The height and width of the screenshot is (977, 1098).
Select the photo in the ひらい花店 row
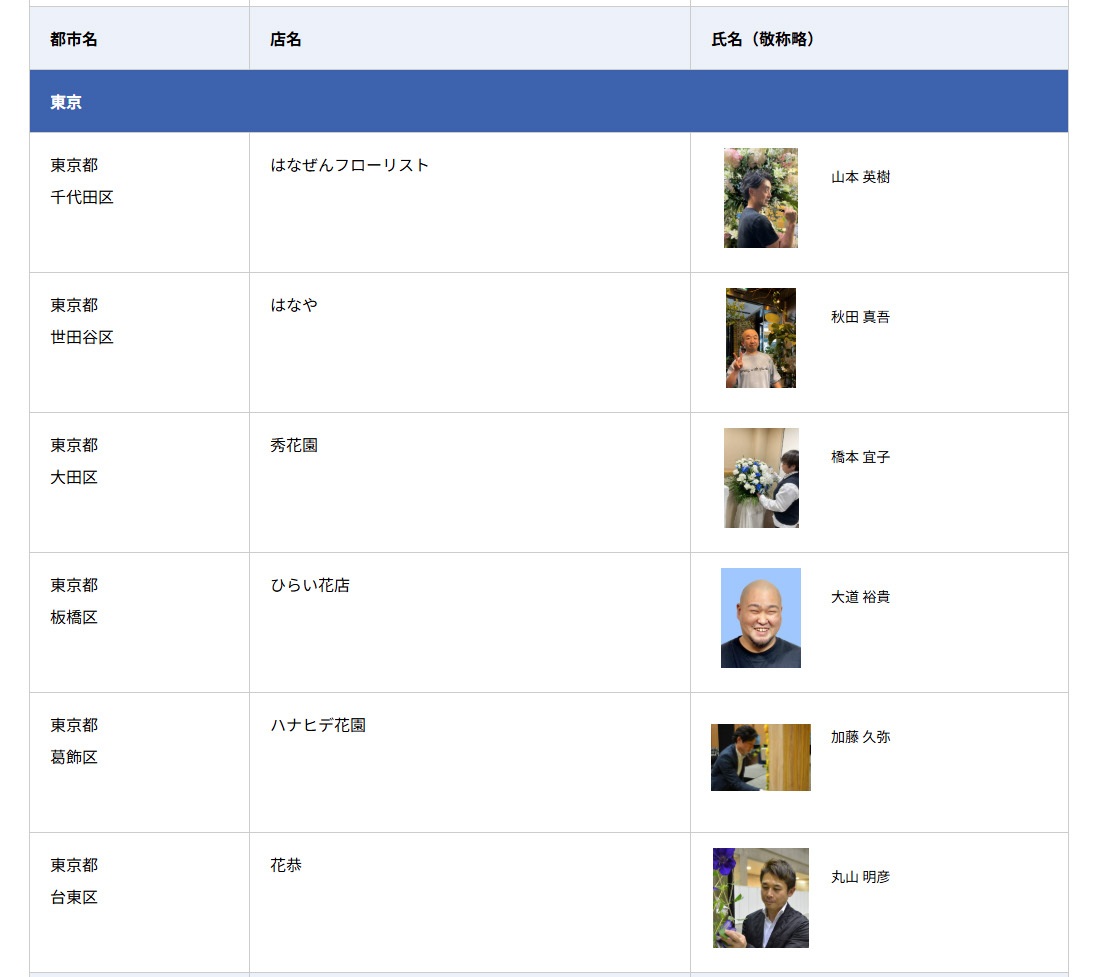click(760, 618)
